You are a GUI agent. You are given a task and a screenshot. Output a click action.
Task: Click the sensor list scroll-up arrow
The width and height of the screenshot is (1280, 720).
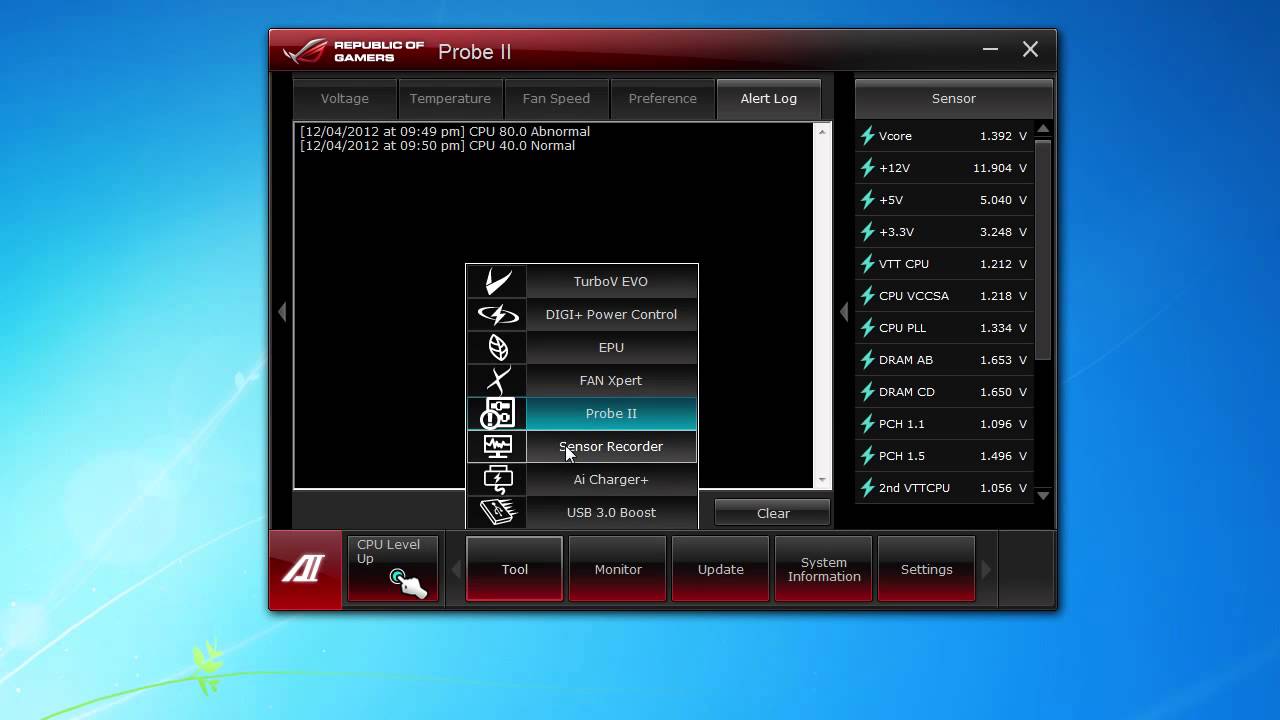click(1043, 129)
